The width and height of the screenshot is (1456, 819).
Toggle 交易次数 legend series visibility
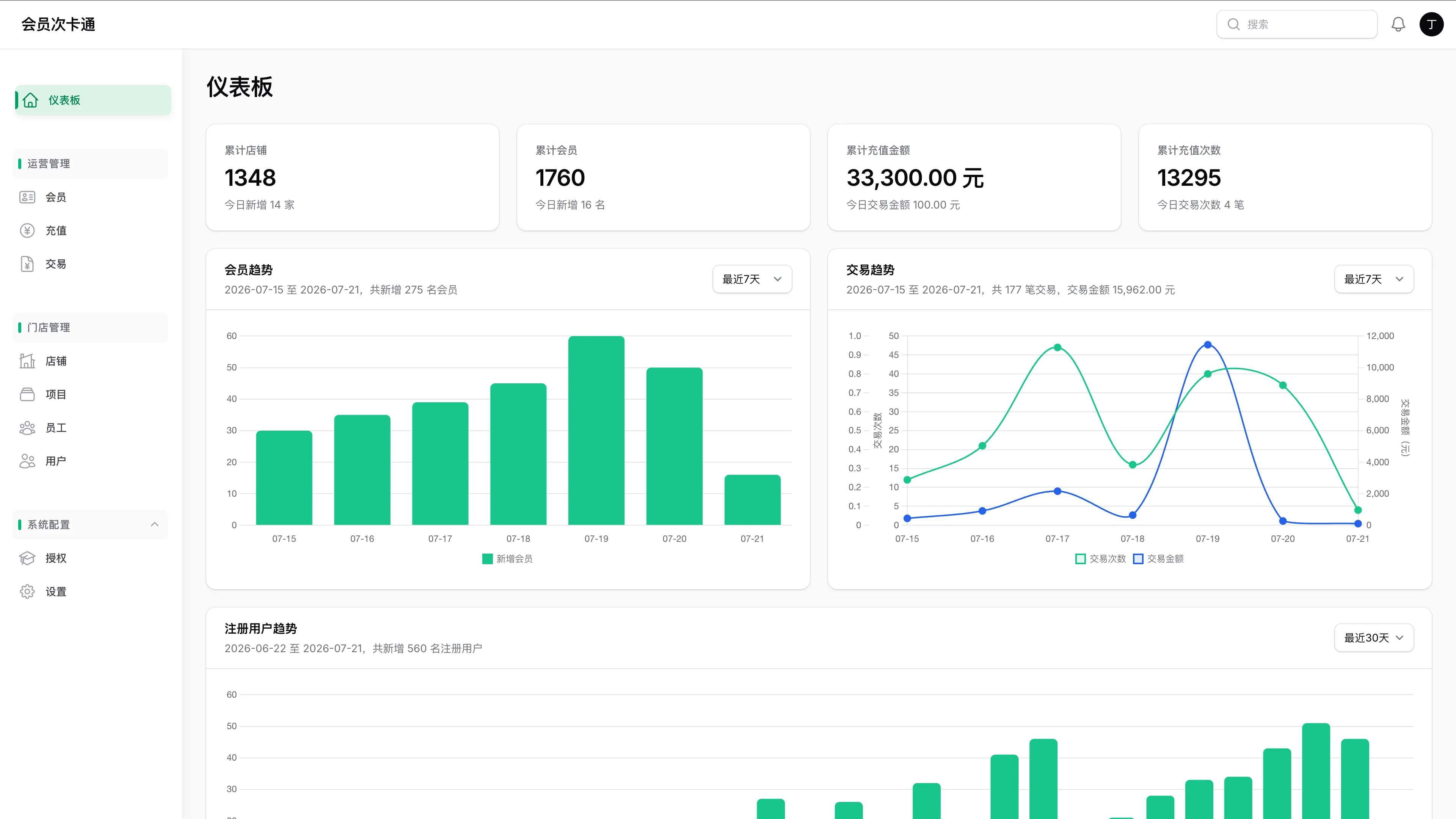click(1100, 559)
